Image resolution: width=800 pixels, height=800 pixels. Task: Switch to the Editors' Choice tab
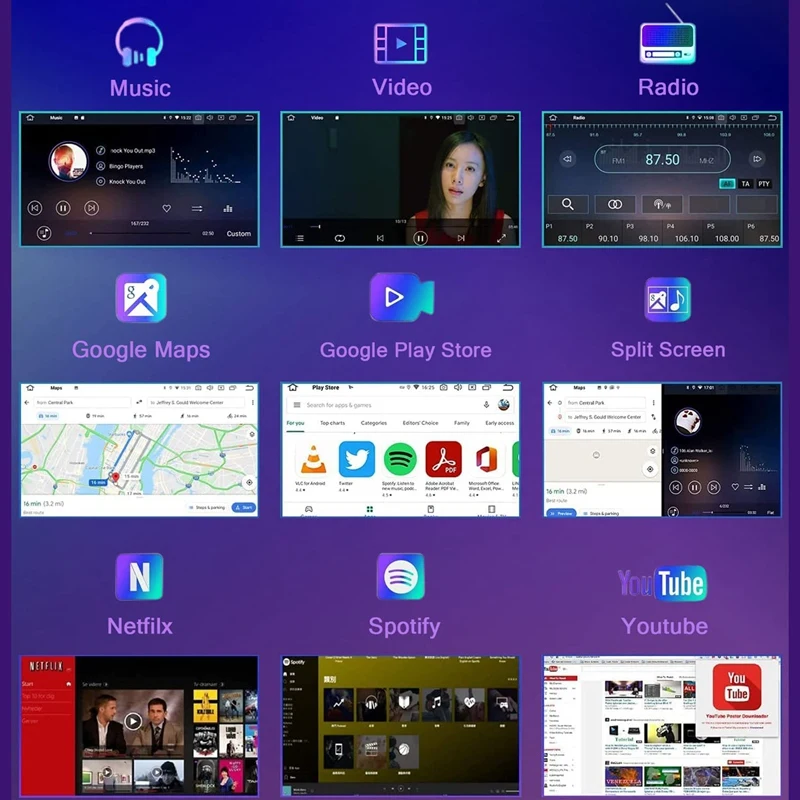click(420, 423)
